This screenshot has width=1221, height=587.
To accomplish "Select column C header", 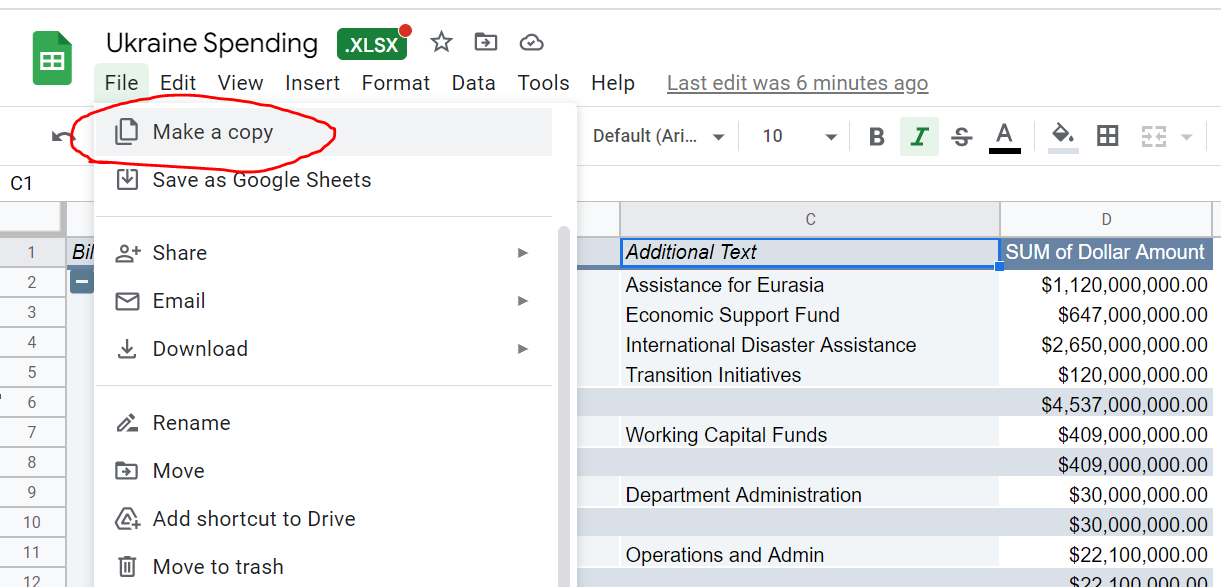I will tap(810, 219).
